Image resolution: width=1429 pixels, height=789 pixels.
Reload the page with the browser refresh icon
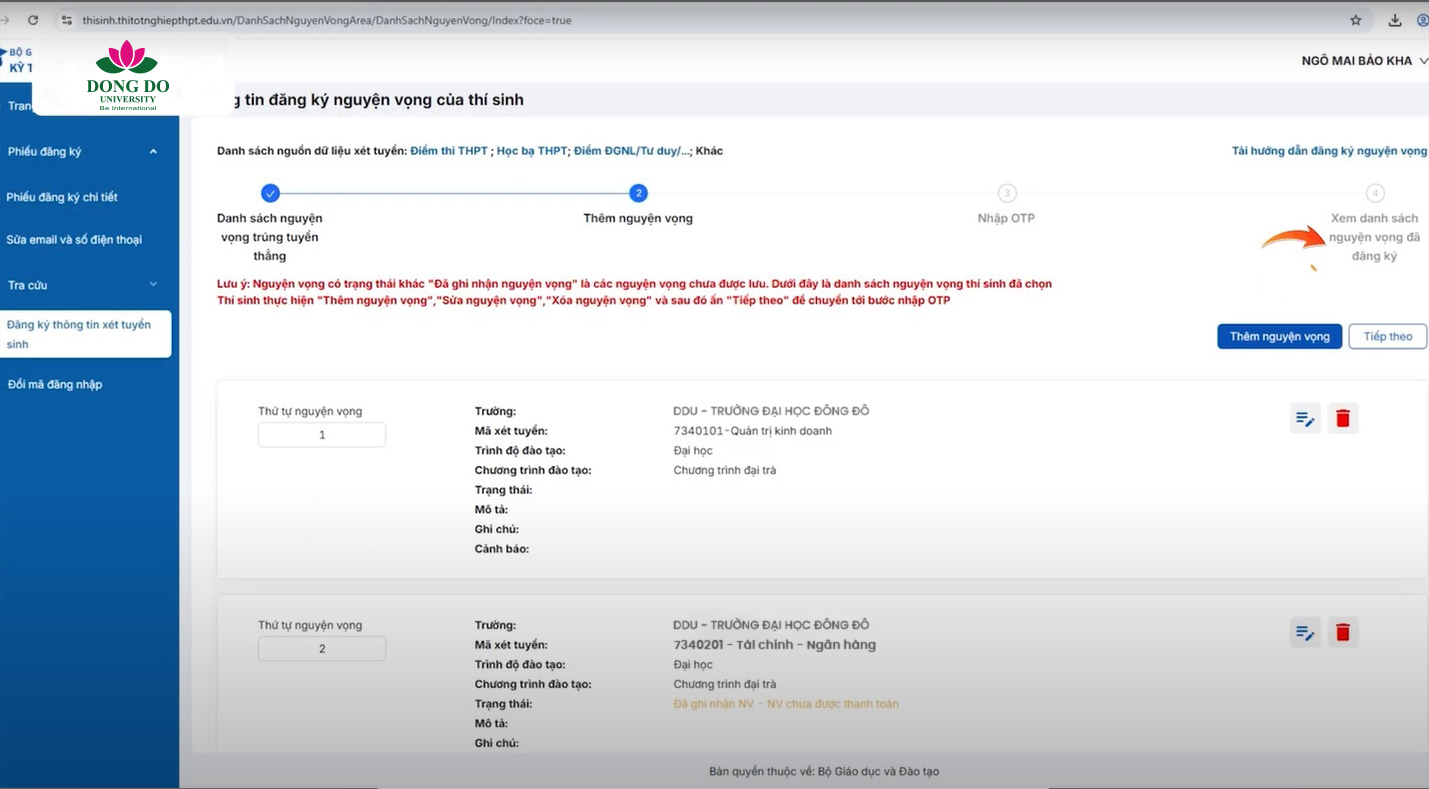click(x=33, y=20)
